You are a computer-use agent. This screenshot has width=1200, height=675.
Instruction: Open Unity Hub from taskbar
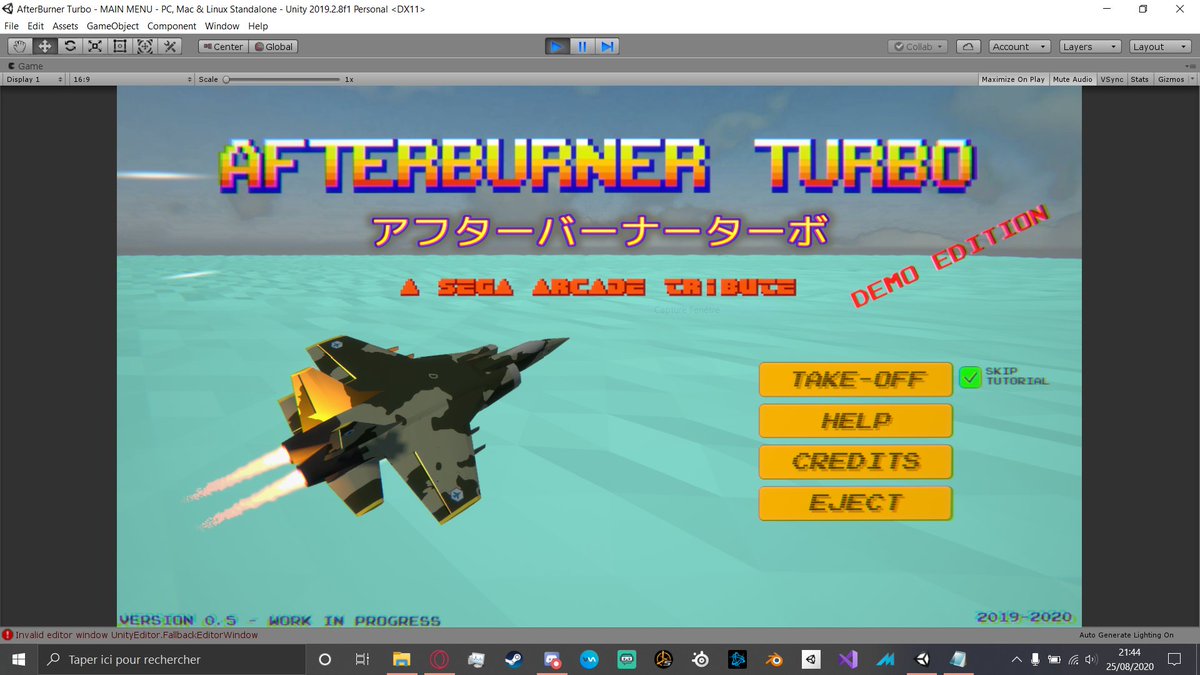coord(811,659)
